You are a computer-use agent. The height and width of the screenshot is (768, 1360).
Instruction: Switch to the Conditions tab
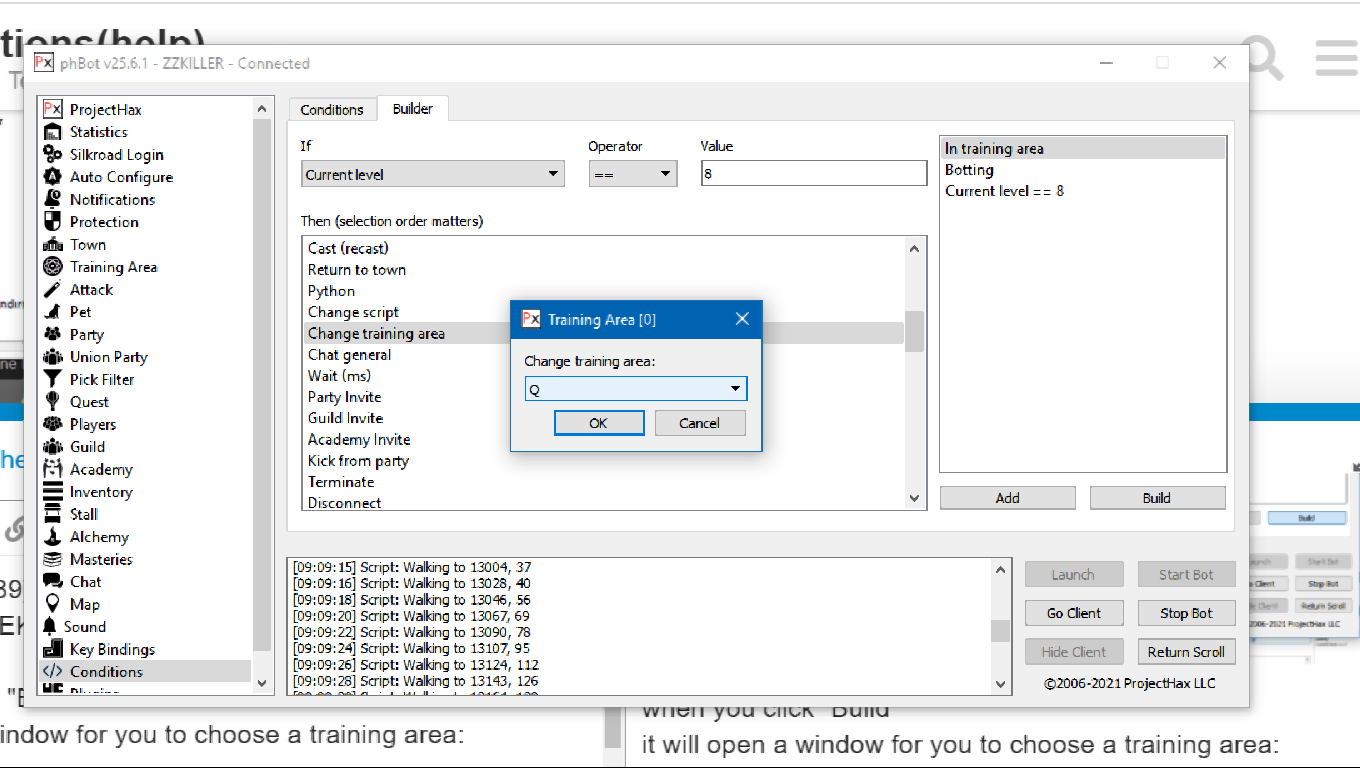coord(332,110)
